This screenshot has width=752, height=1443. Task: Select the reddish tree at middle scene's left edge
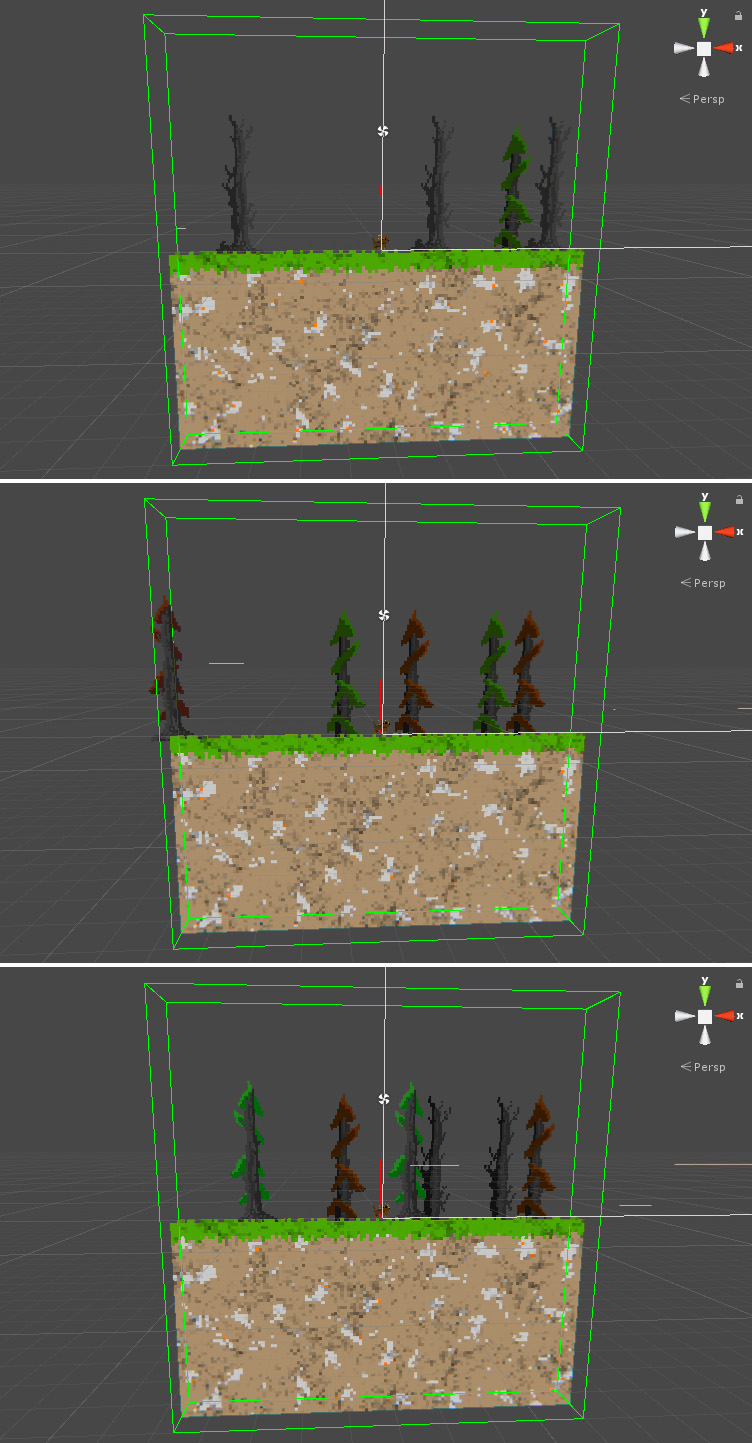169,670
